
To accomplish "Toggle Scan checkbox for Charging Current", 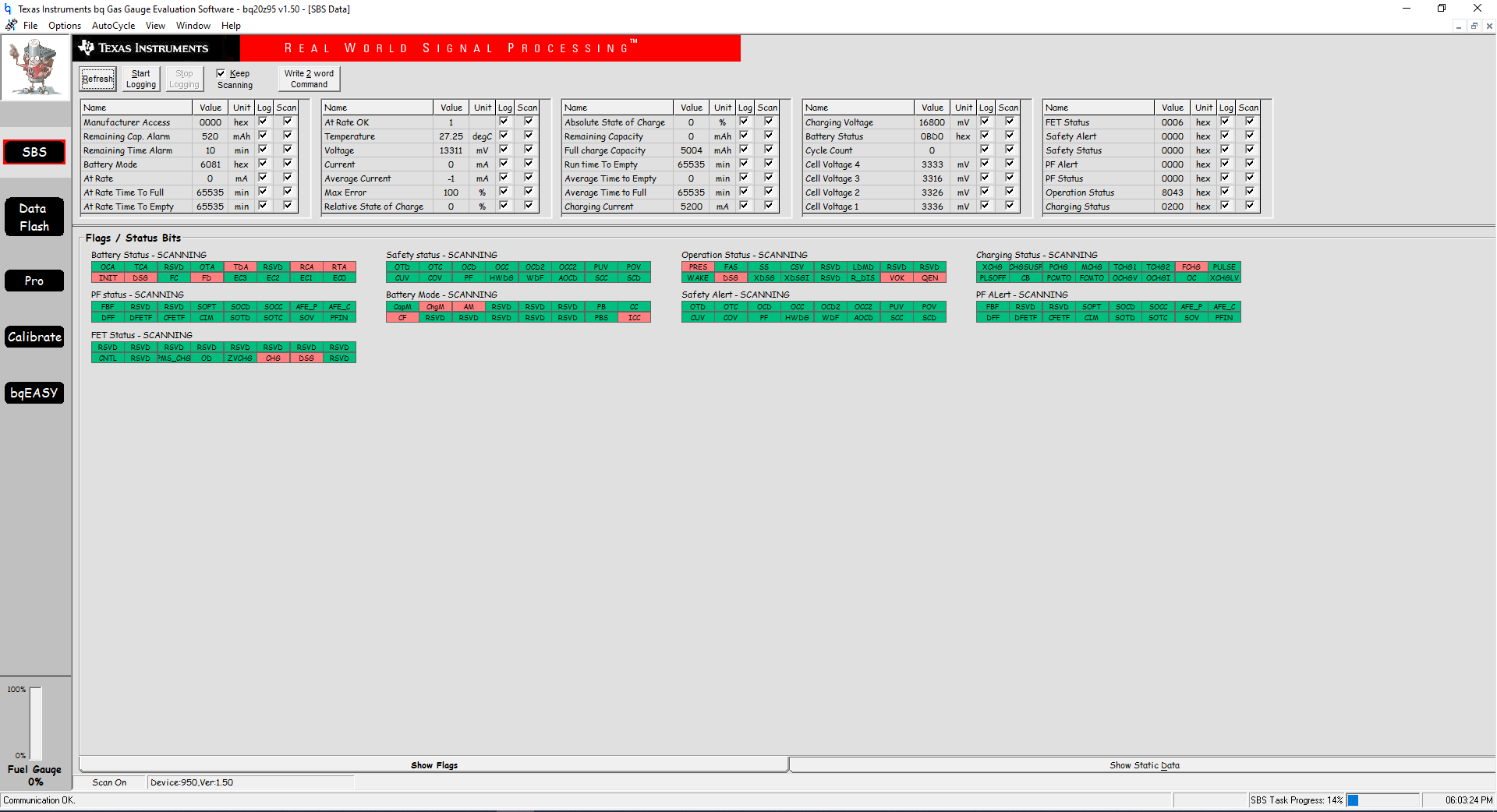I will tap(769, 206).
